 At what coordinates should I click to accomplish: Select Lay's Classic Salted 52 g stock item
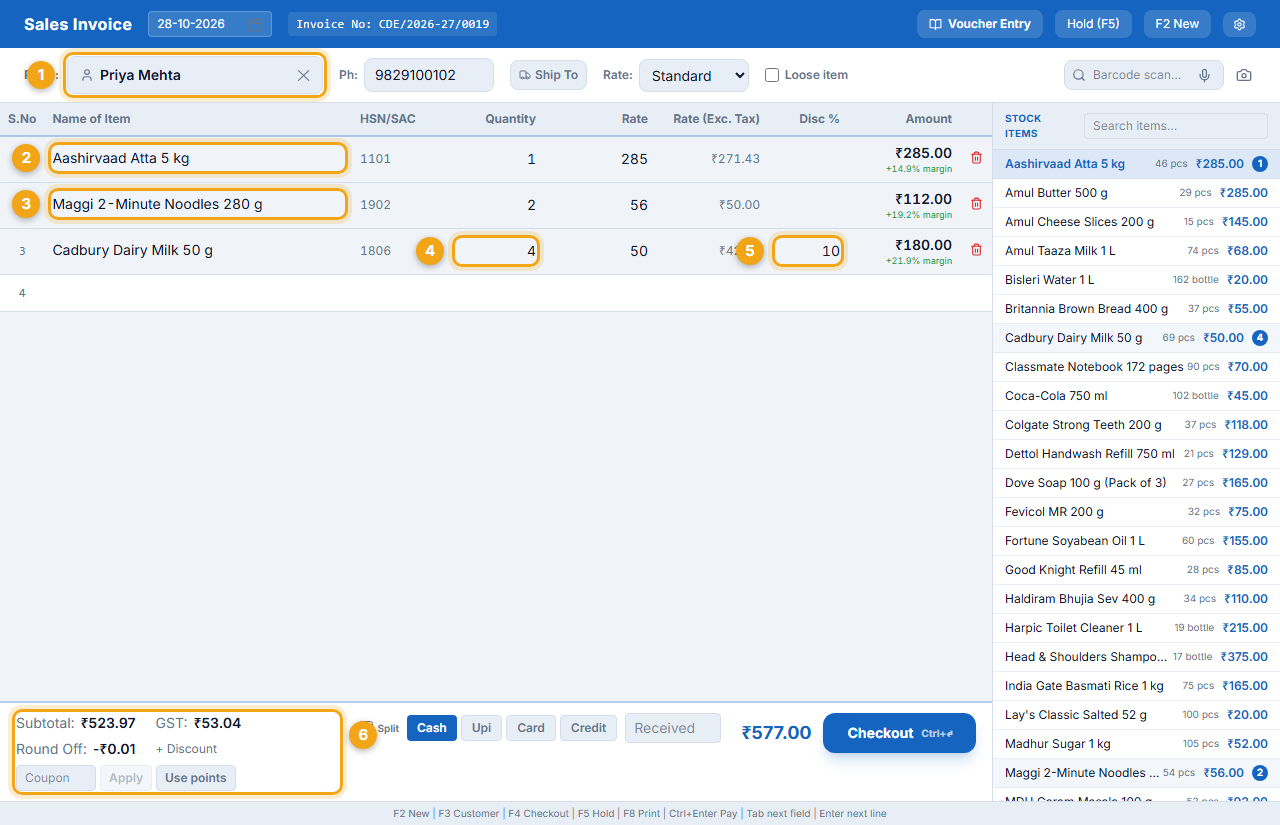[x=1136, y=715]
